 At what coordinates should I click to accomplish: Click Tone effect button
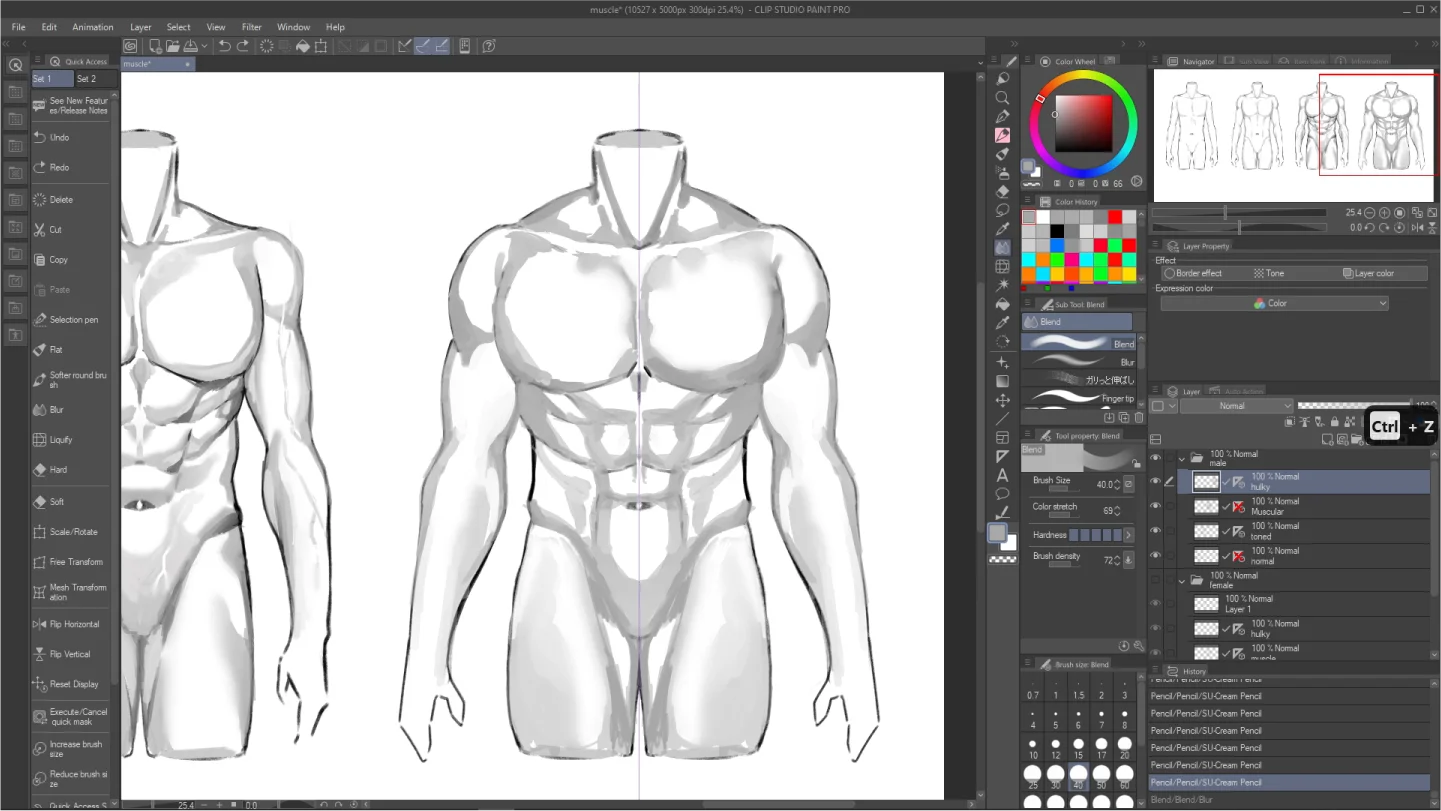[x=1269, y=273]
